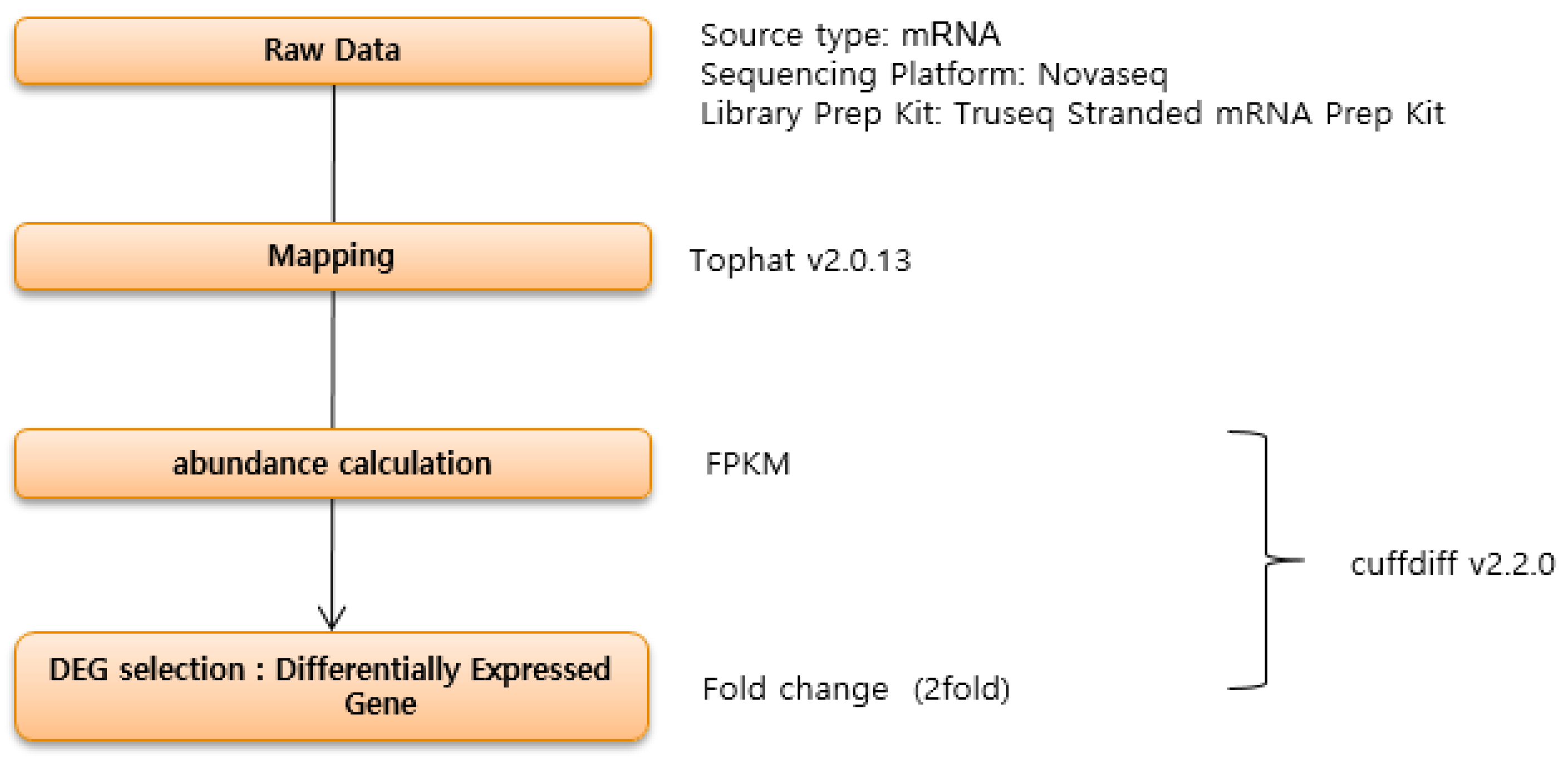Select the Library Prep Kit text line
Image resolution: width=1568 pixels, height=758 pixels.
(x=1071, y=114)
